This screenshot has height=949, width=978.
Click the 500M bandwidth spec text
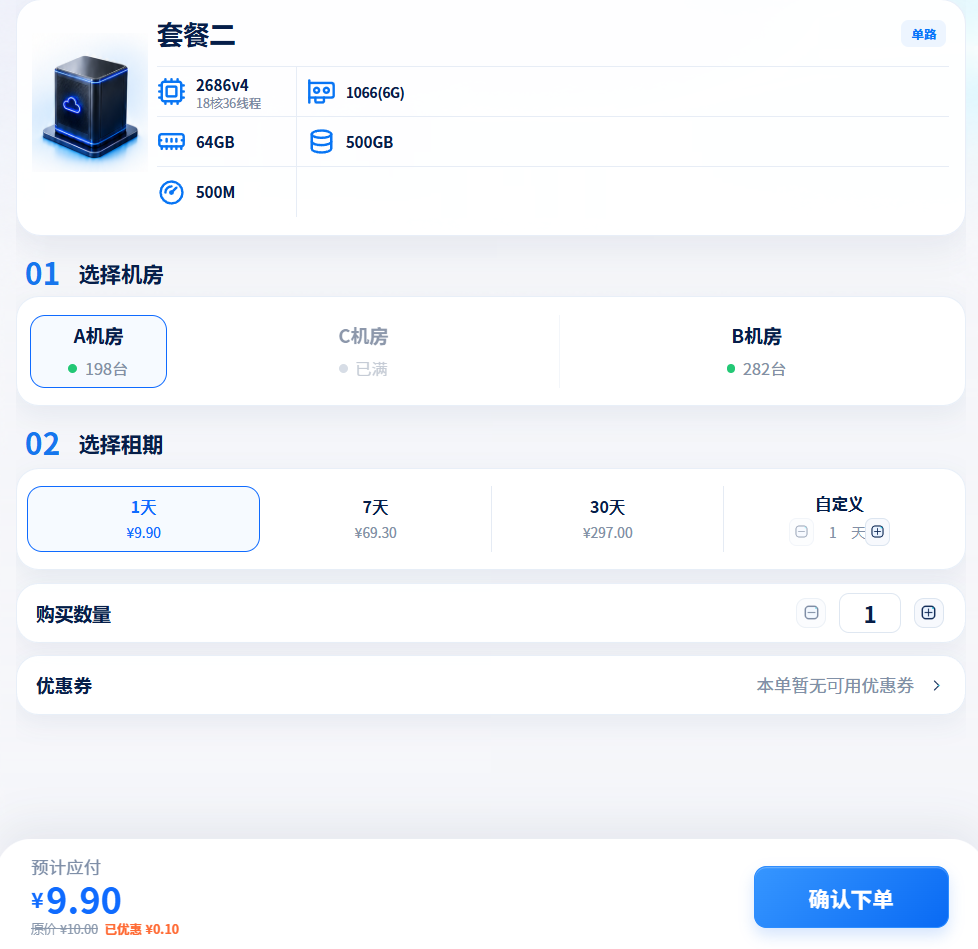[x=215, y=192]
